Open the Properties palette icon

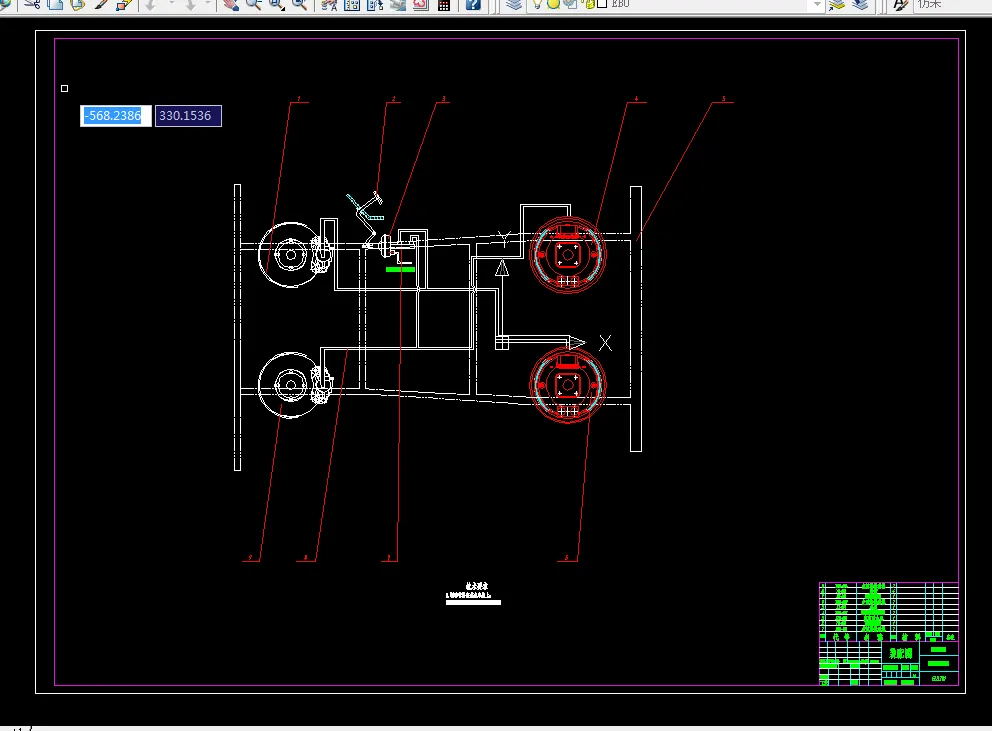point(329,4)
